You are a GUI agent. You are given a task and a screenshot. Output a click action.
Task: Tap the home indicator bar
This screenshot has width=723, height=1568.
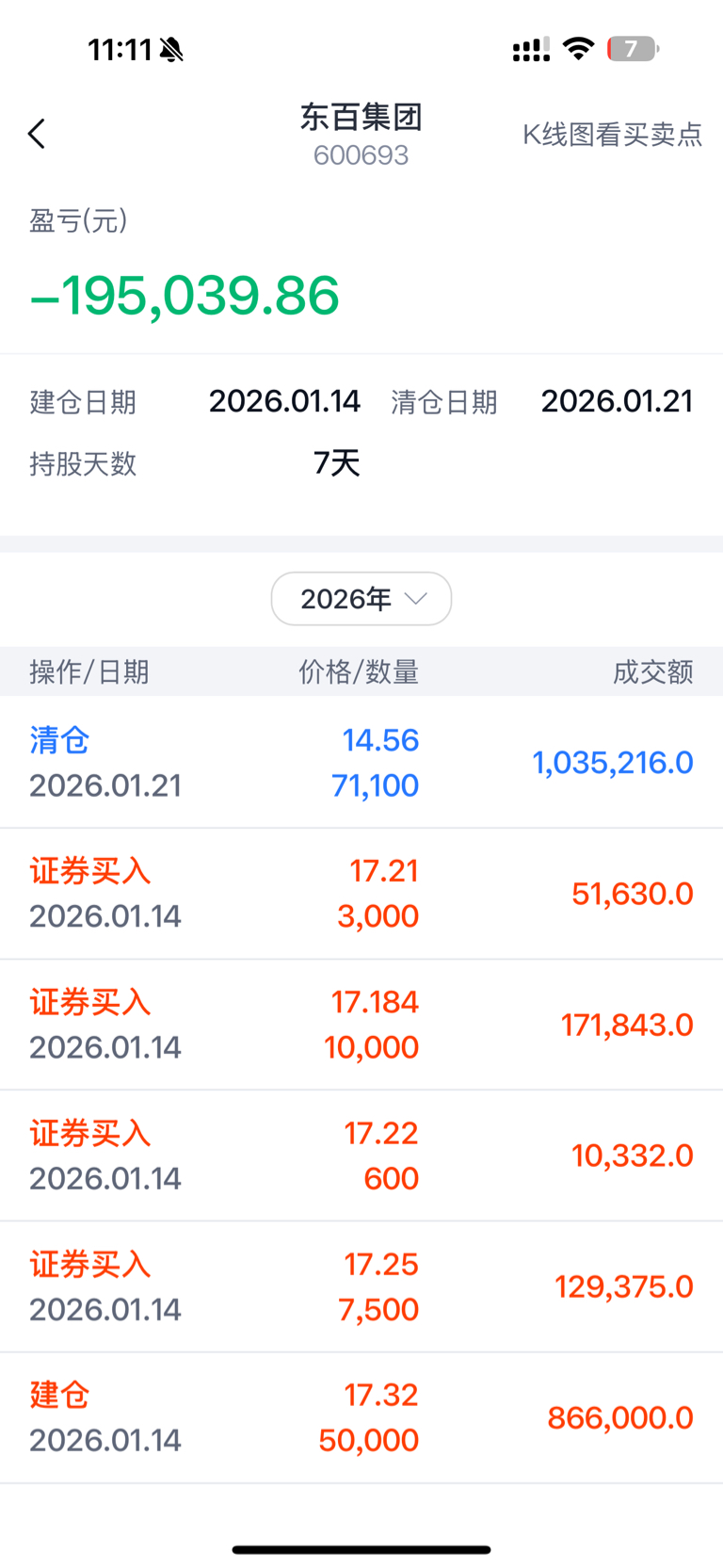coord(361,1549)
